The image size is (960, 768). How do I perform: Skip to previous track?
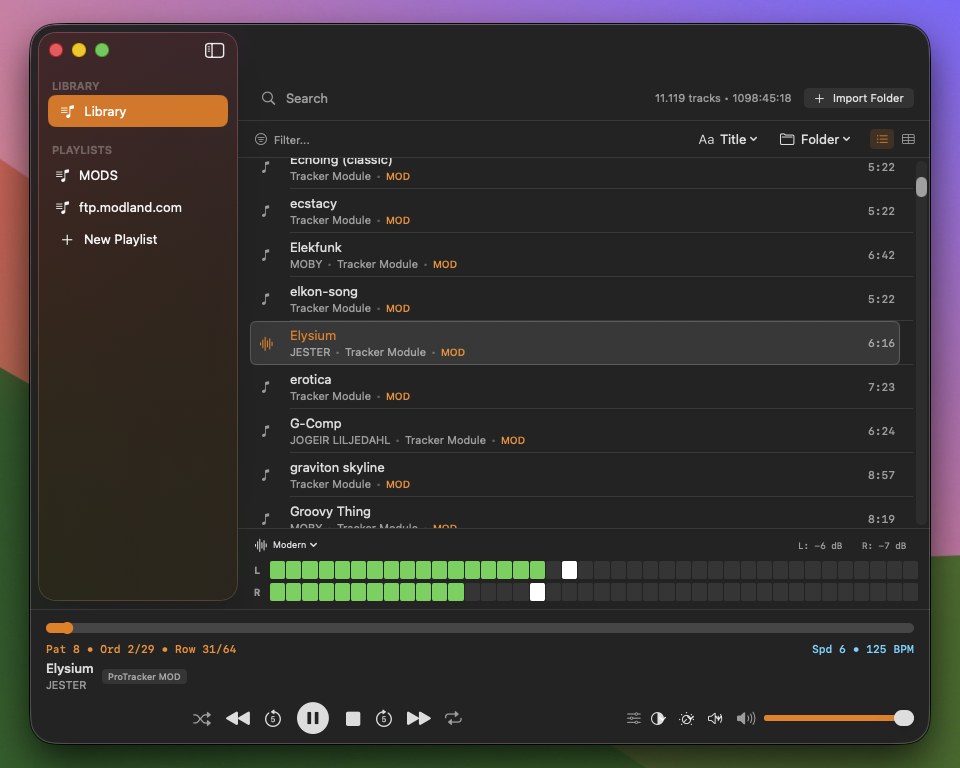pyautogui.click(x=238, y=718)
